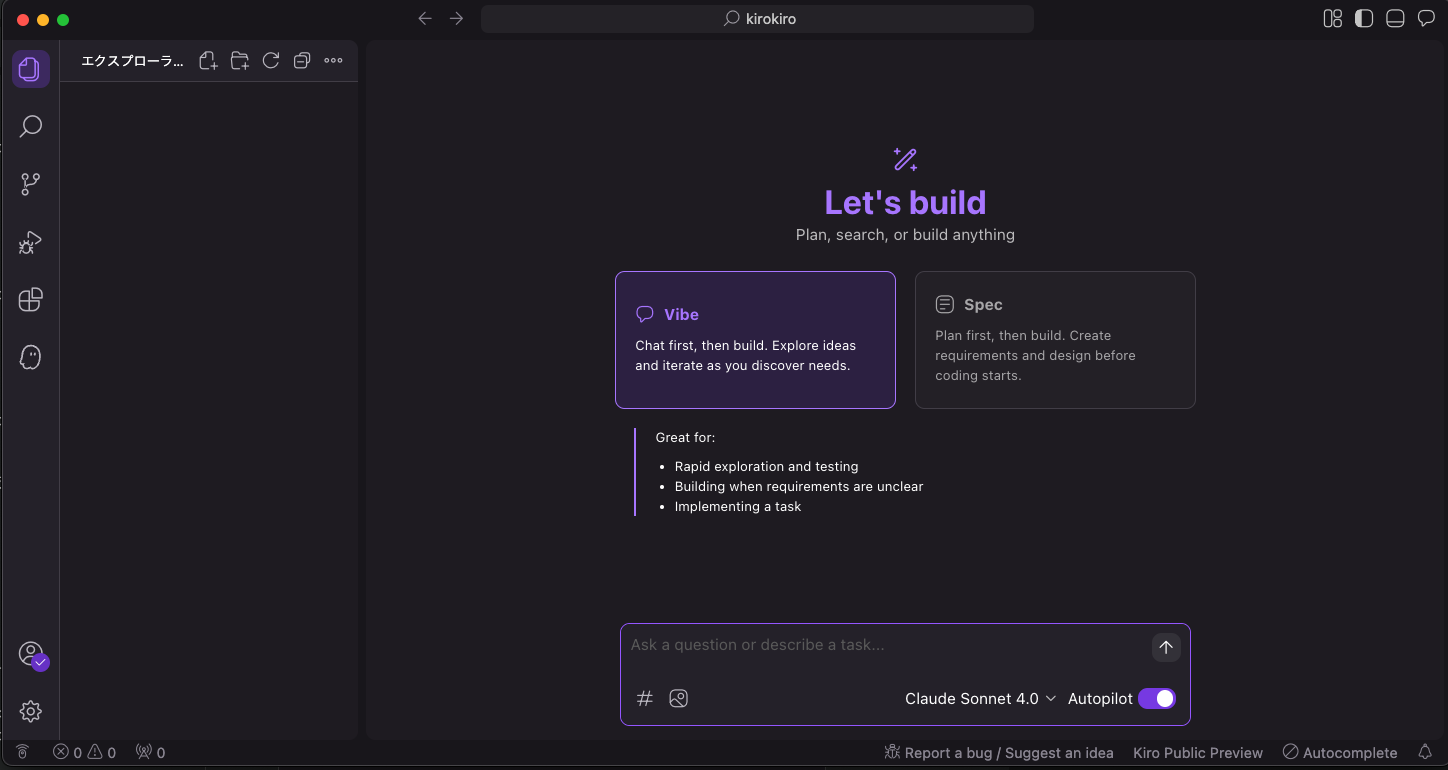Open the Manage settings gear
1448x770 pixels.
click(30, 711)
